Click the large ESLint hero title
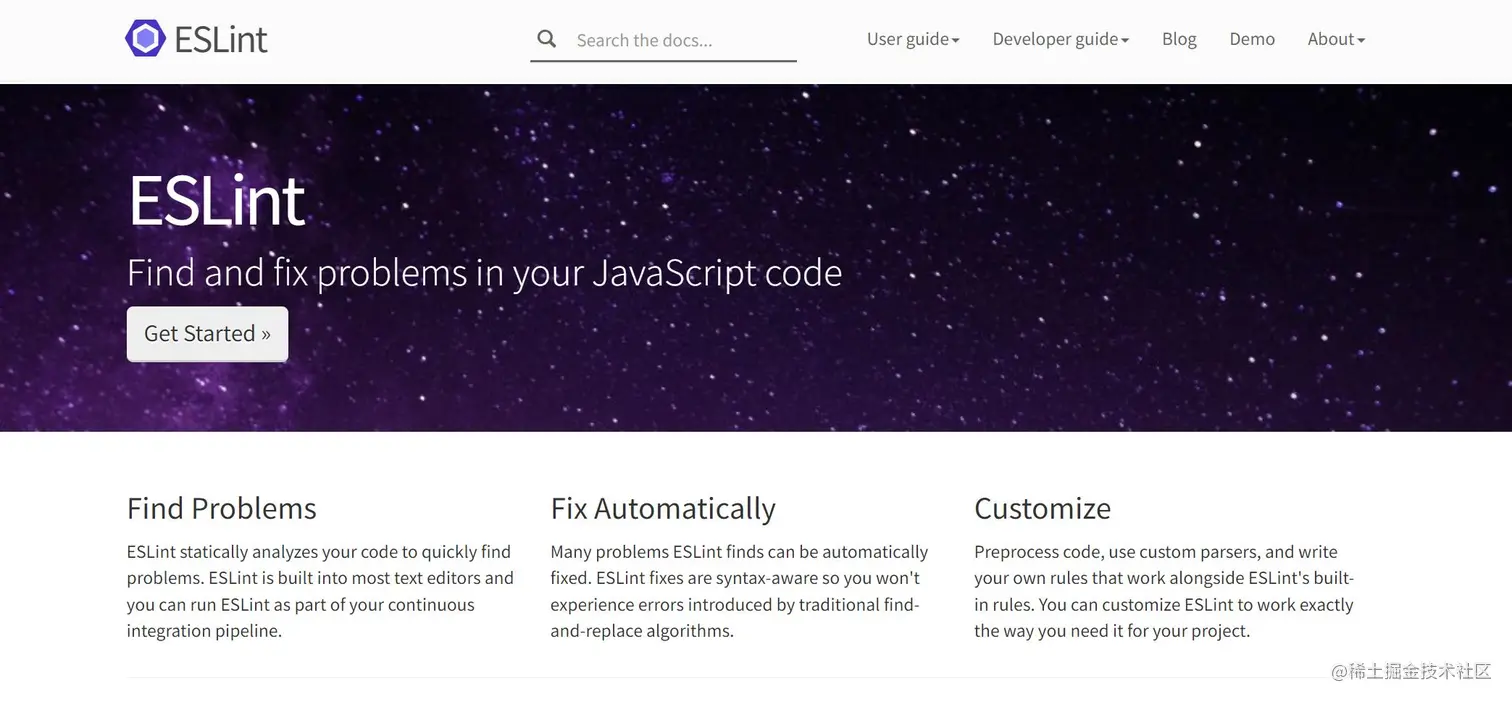 [217, 201]
